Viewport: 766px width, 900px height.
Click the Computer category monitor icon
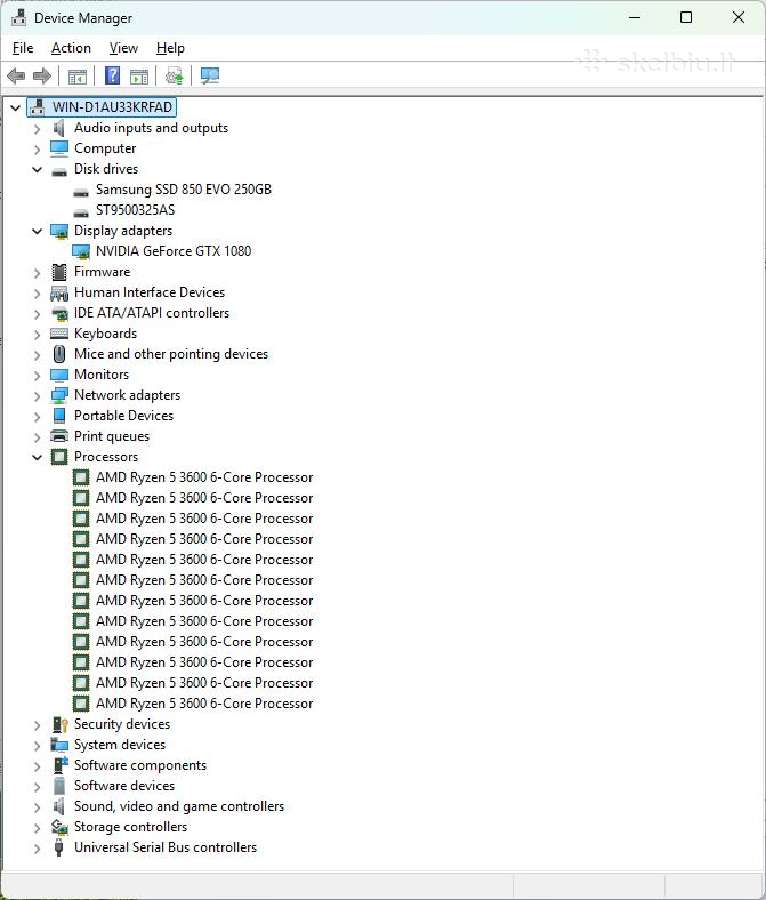59,149
